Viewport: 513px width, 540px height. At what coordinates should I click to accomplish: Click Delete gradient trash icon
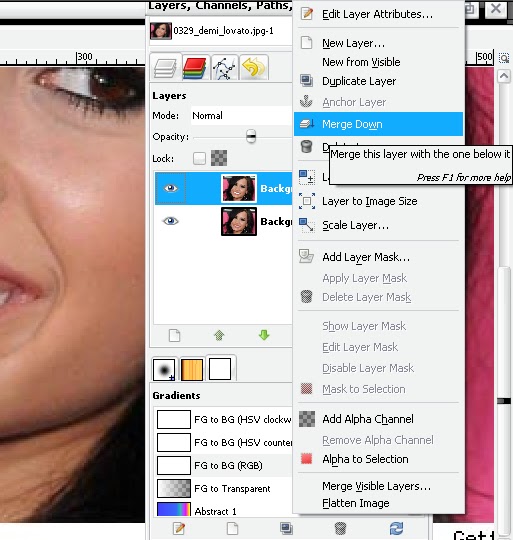tap(340, 528)
